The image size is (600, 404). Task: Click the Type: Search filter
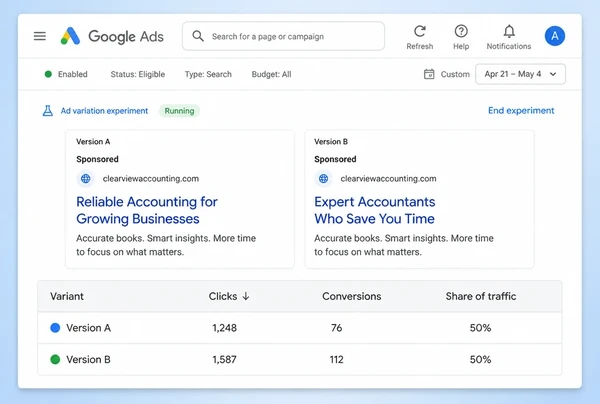[208, 74]
